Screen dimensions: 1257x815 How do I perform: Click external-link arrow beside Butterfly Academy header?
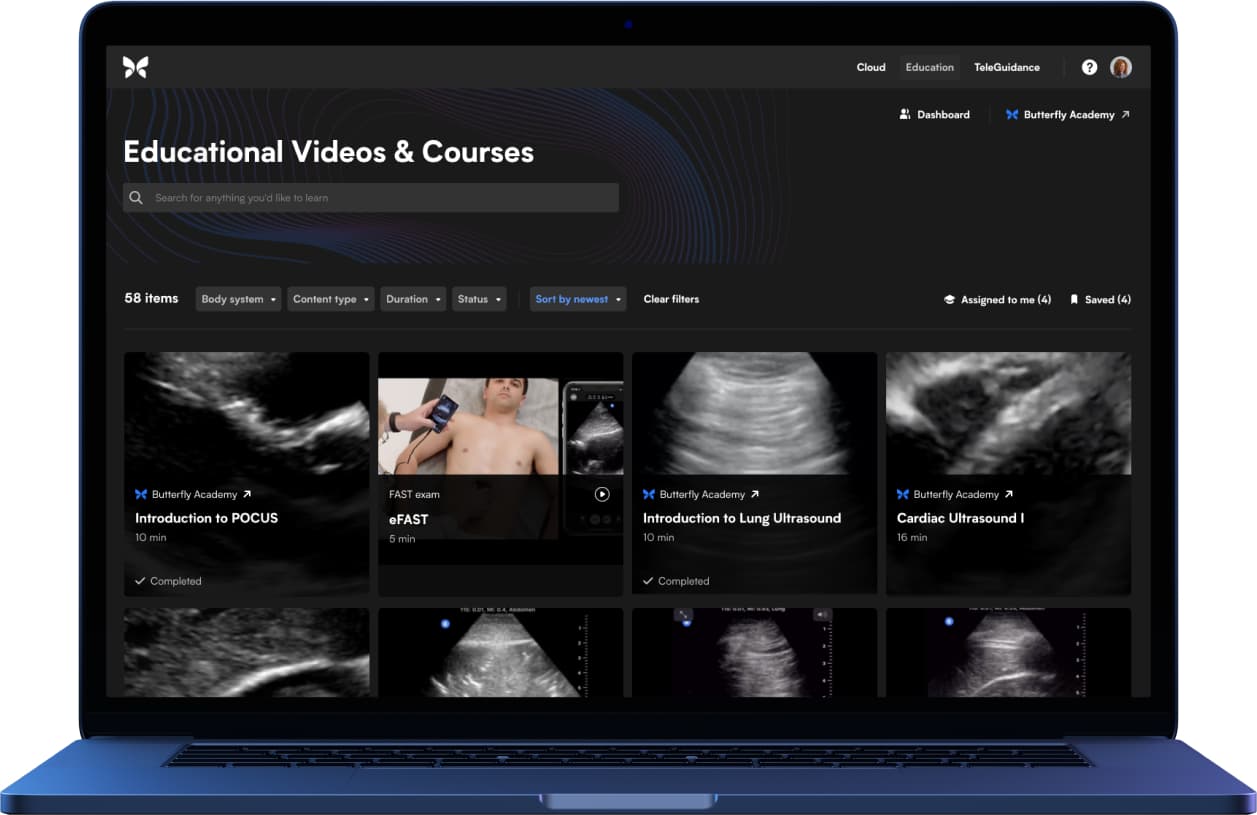coord(1125,115)
